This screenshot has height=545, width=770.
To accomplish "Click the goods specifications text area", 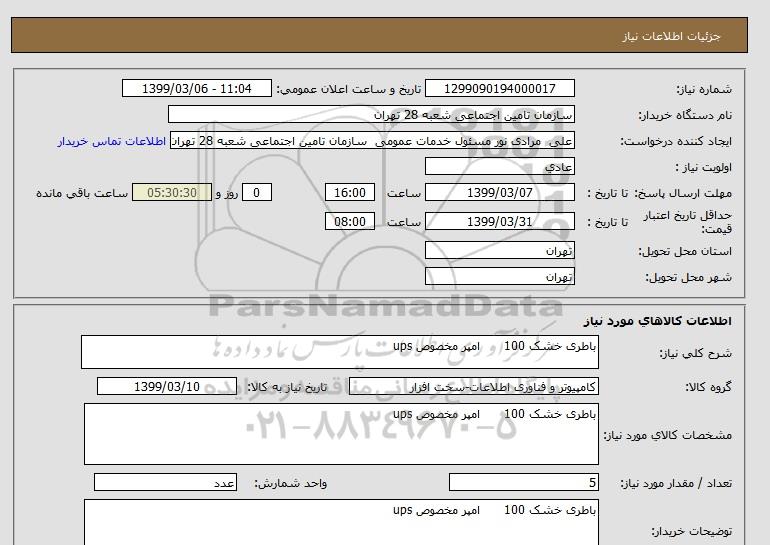I will pyautogui.click(x=341, y=434).
